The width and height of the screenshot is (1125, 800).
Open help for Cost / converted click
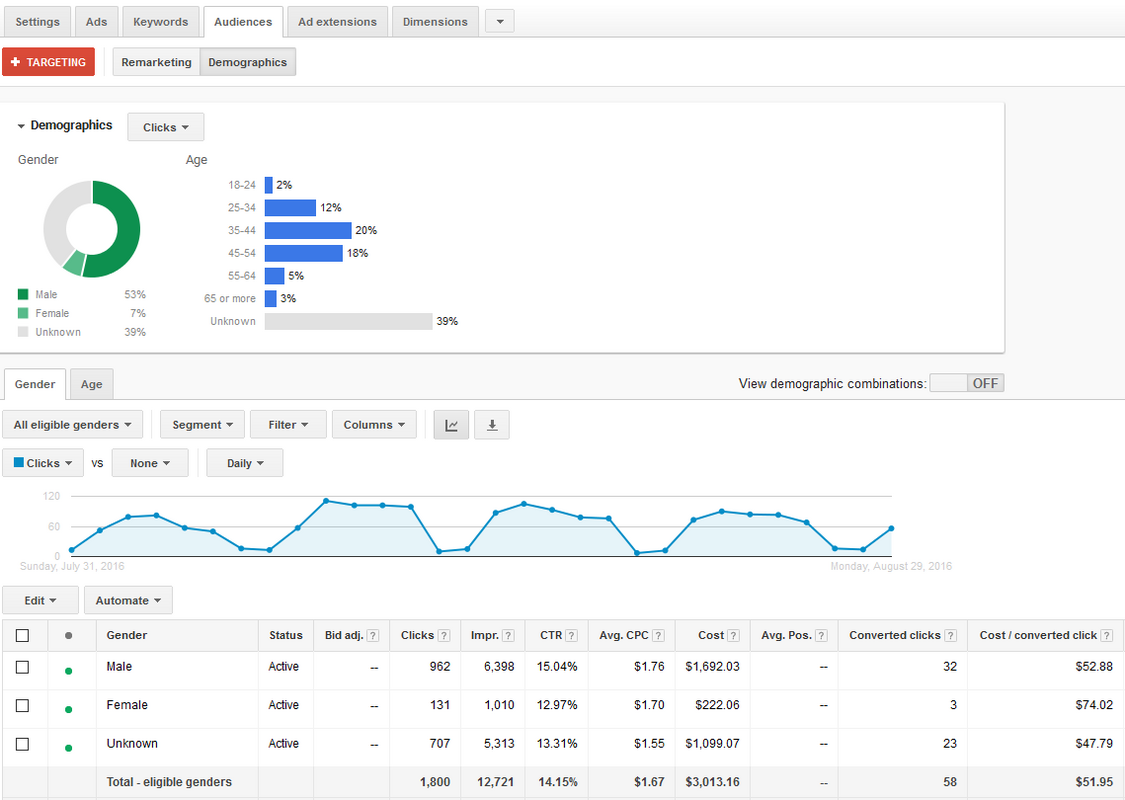tap(1105, 634)
